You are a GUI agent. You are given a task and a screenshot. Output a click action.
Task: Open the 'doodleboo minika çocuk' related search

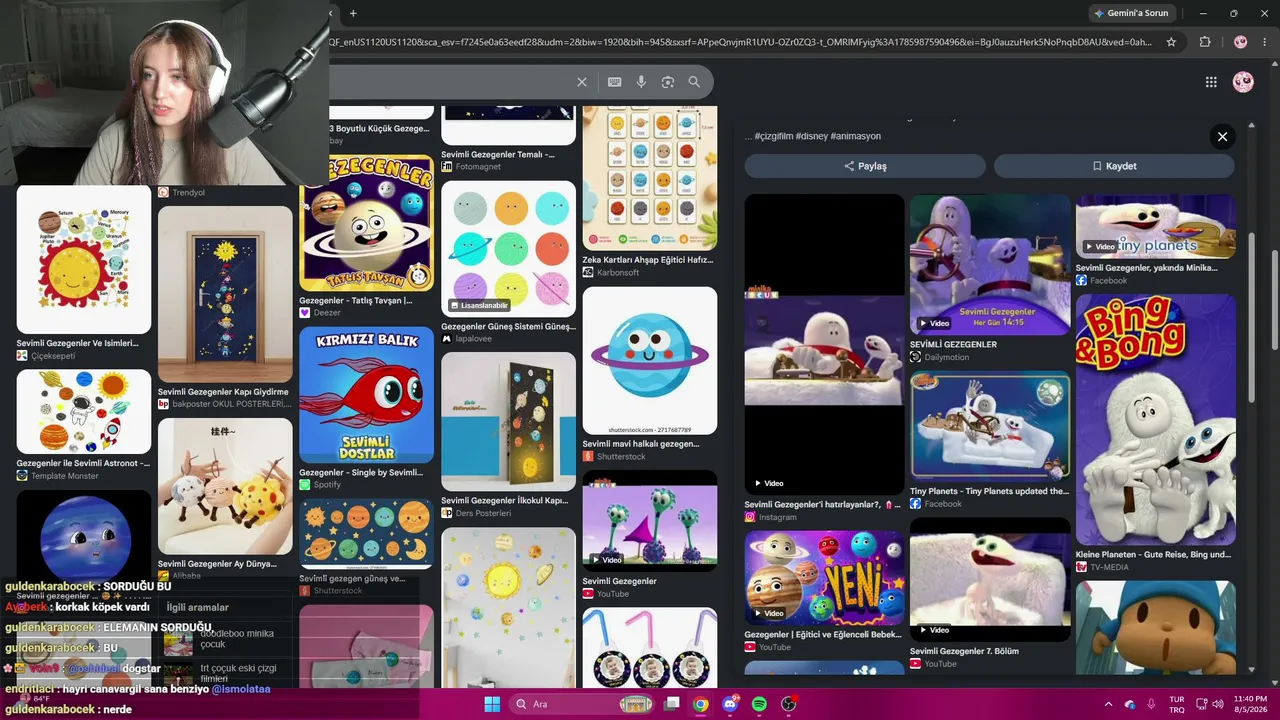tap(237, 640)
